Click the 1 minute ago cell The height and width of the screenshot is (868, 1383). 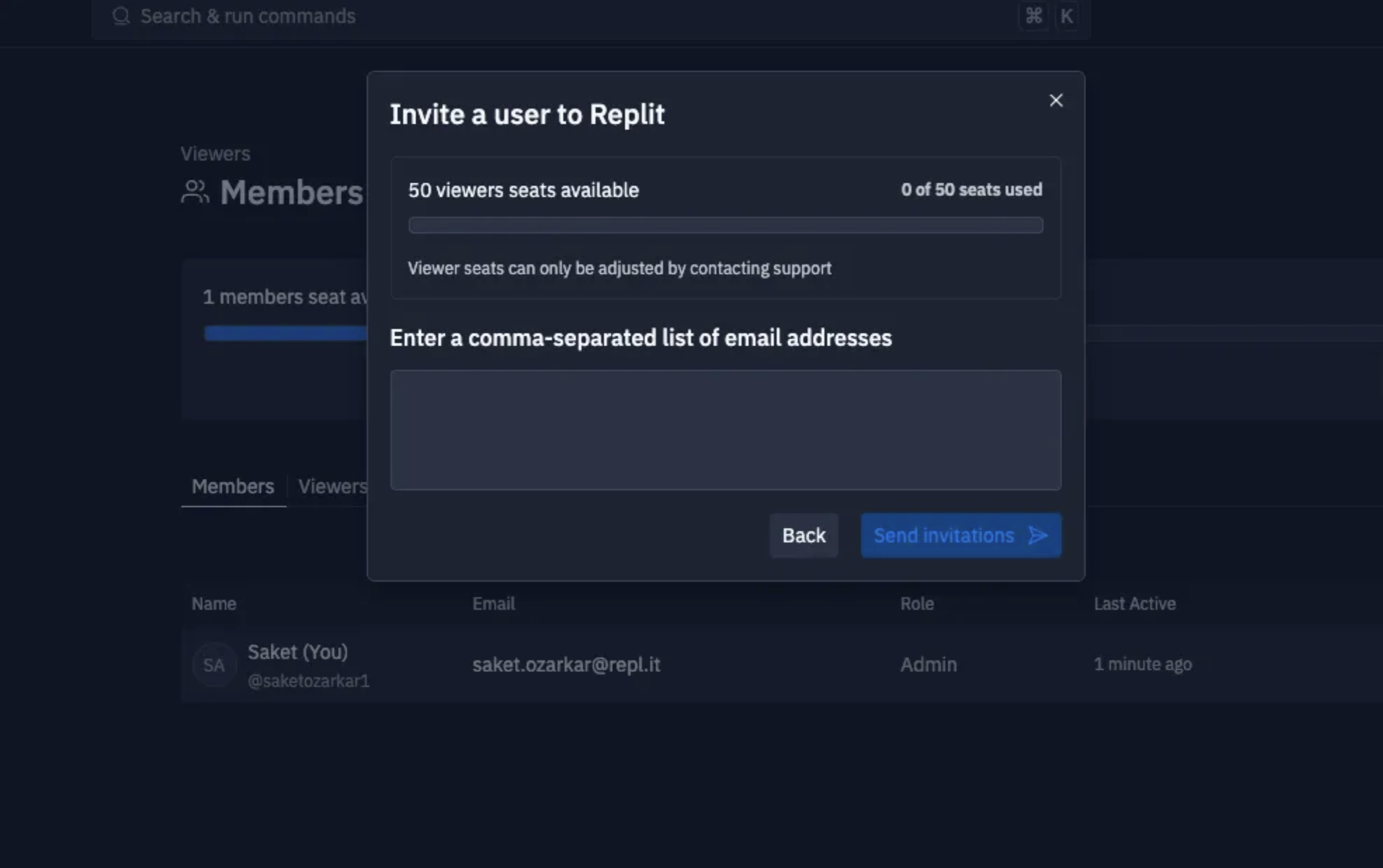[x=1143, y=664]
